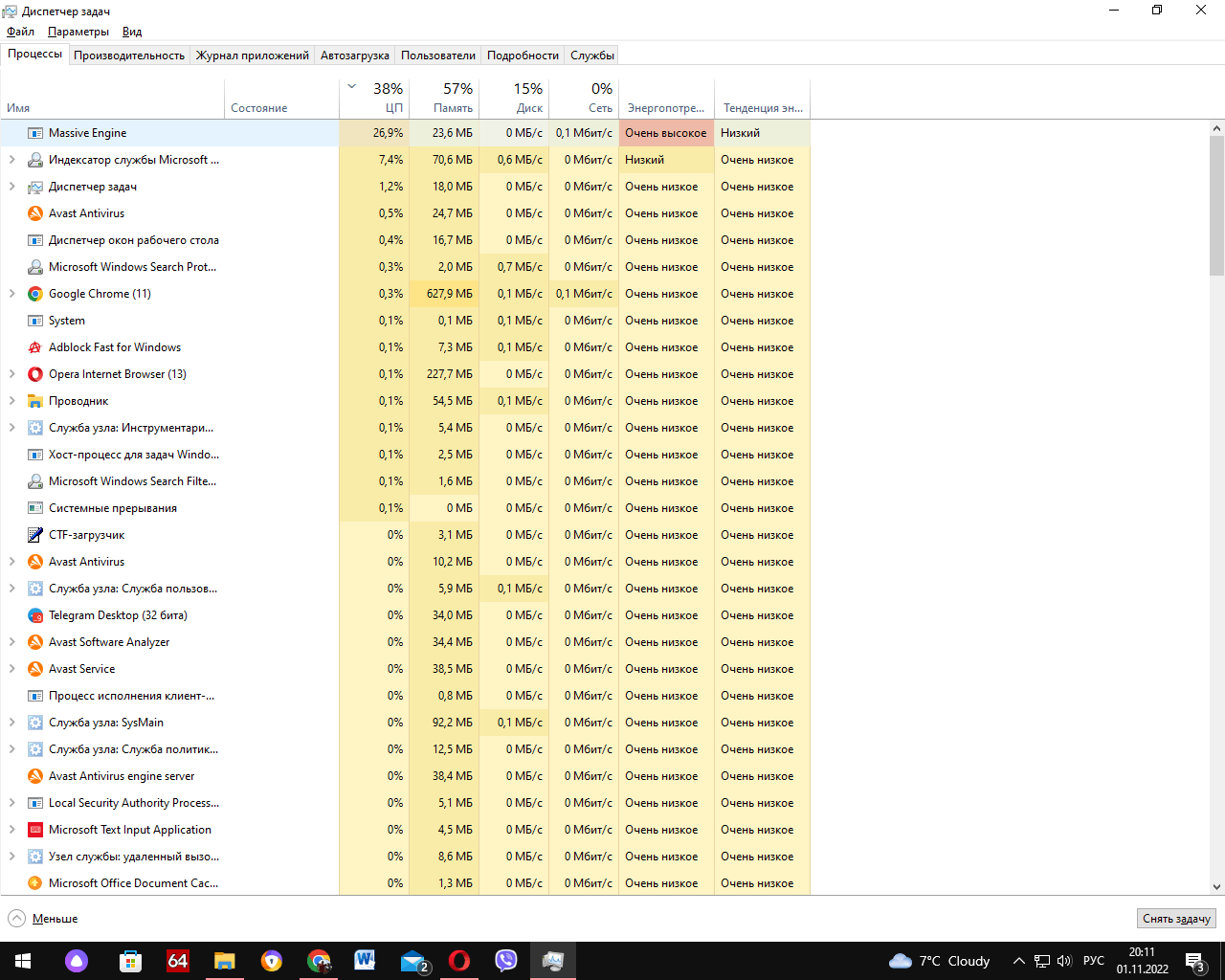
Task: Open Viber from taskbar
Action: click(506, 961)
